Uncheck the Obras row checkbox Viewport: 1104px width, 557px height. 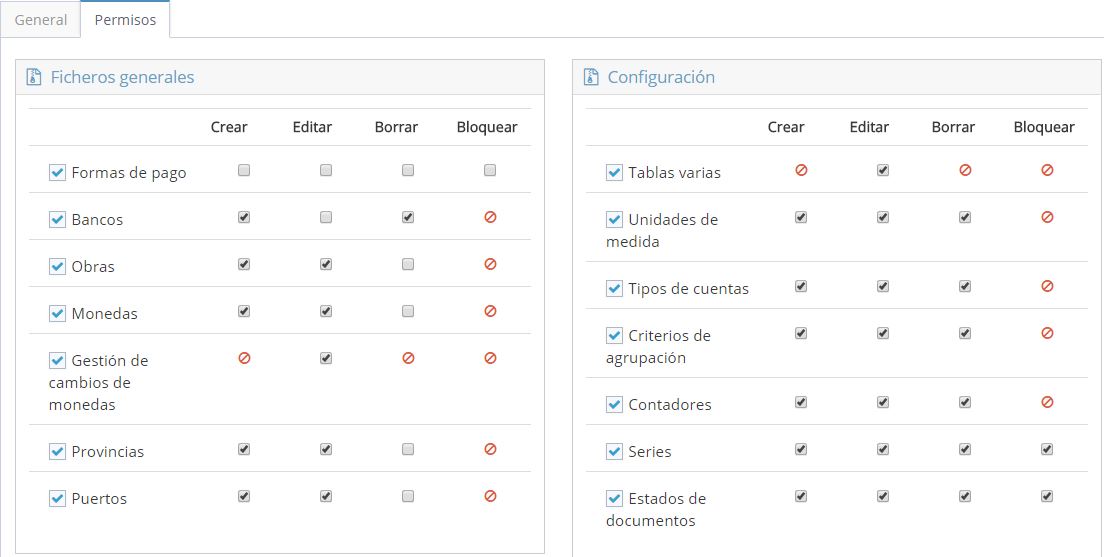(57, 267)
